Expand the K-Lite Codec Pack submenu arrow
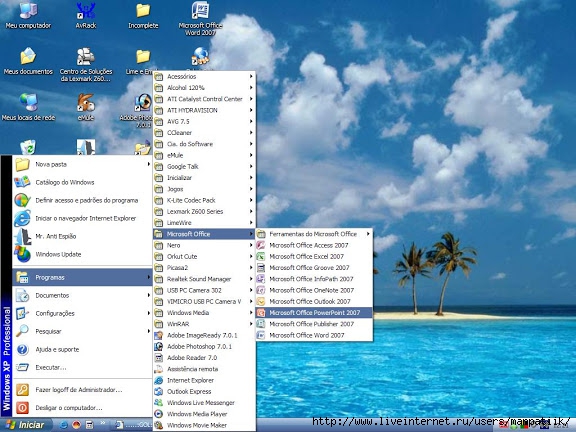Image resolution: width=576 pixels, height=432 pixels. 251,200
